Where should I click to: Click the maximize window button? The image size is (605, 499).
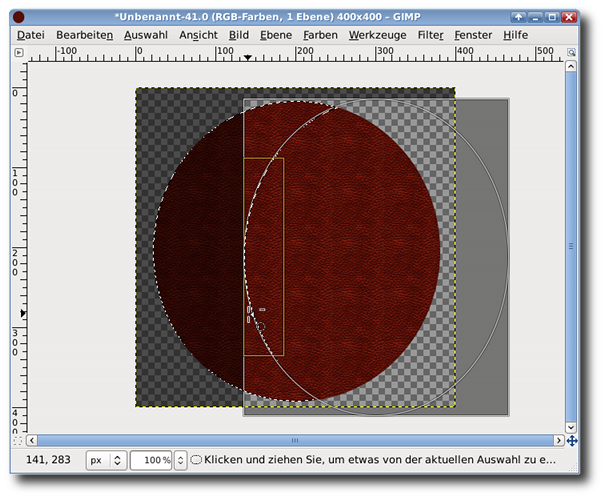pos(552,17)
